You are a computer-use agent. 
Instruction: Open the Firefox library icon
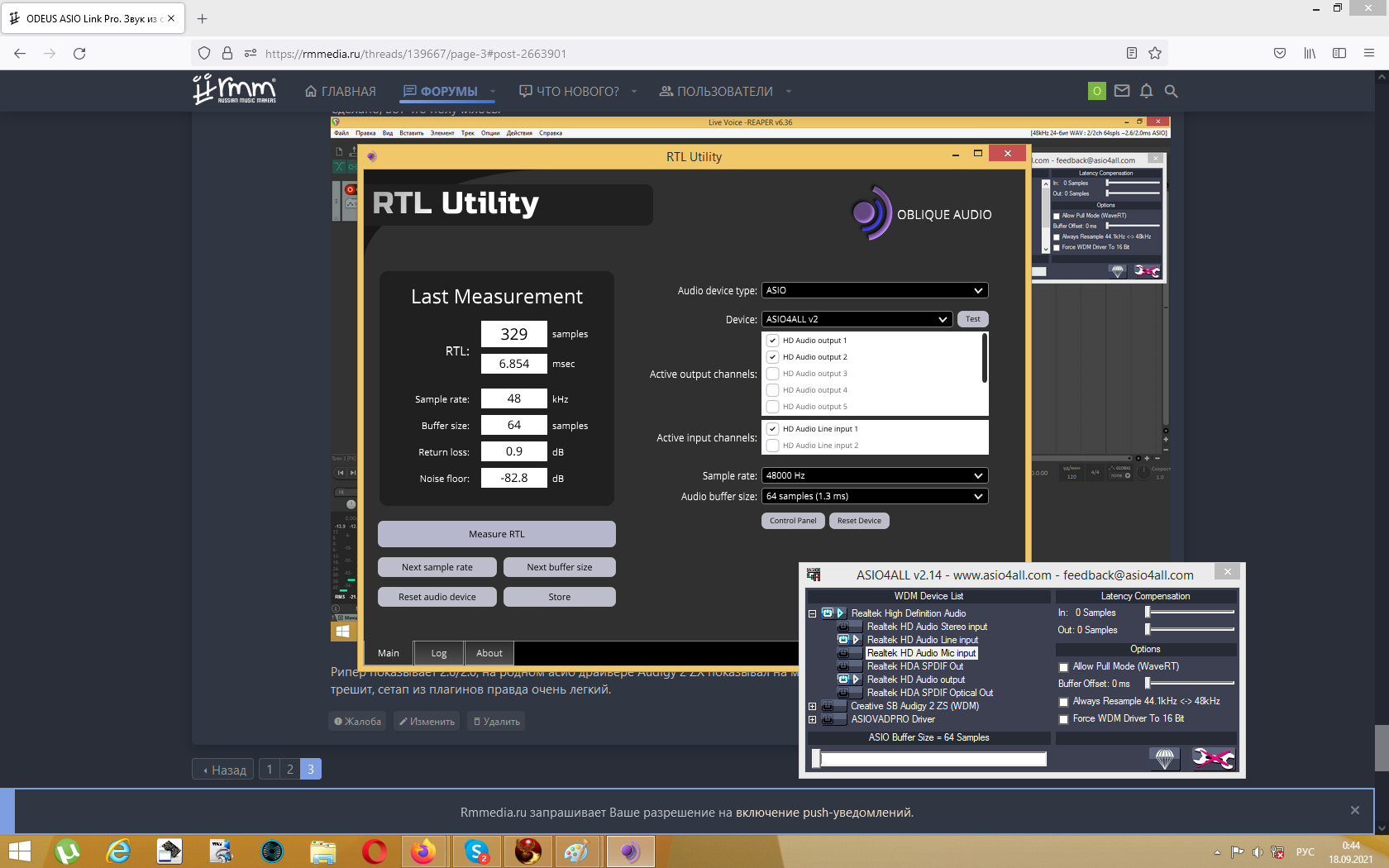coord(1310,53)
